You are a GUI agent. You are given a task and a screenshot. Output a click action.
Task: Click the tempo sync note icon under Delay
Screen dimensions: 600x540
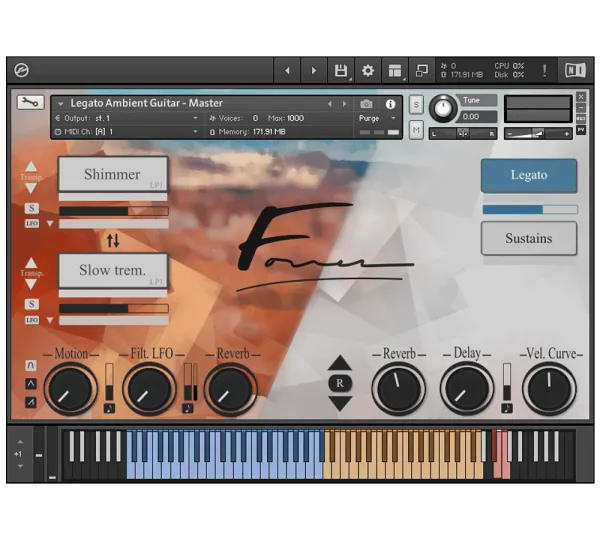pyautogui.click(x=506, y=408)
